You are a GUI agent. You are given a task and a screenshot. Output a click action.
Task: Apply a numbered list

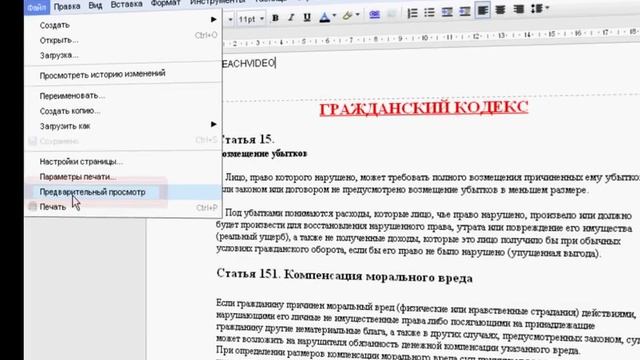(x=412, y=13)
